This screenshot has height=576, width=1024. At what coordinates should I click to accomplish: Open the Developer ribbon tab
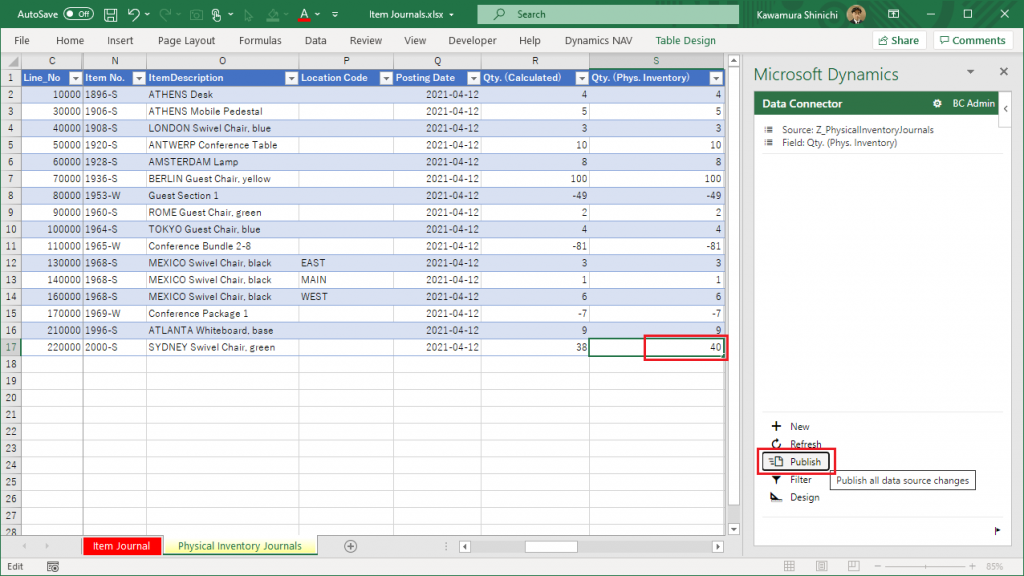pos(472,40)
